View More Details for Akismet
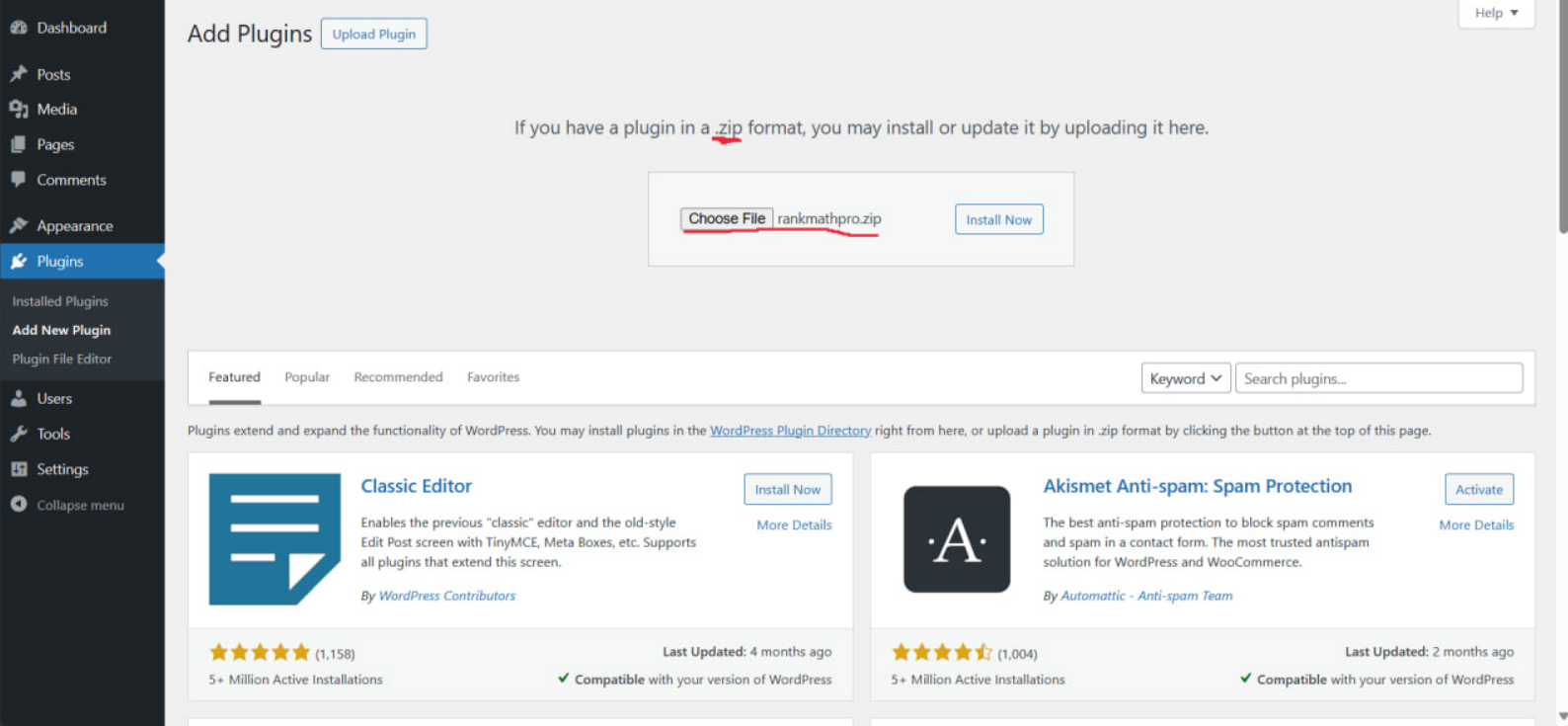1568x726 pixels. [x=1476, y=524]
